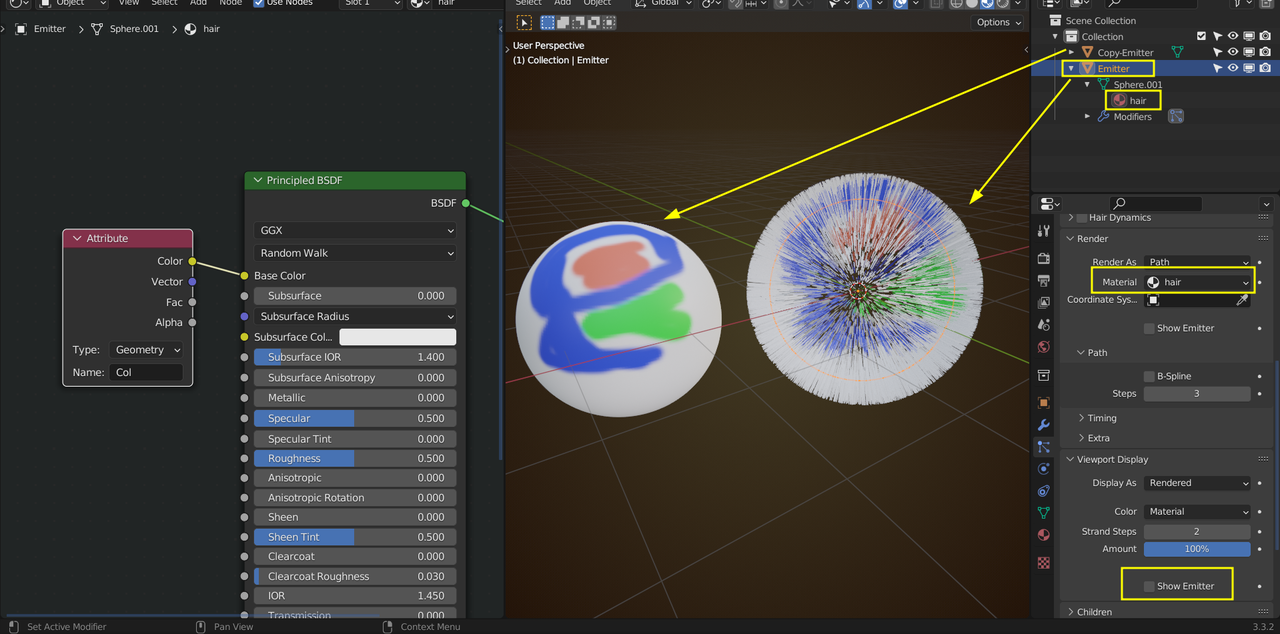Collapse the Sphere.001 tree item
Screen dimensions: 1280x634
click(1088, 84)
